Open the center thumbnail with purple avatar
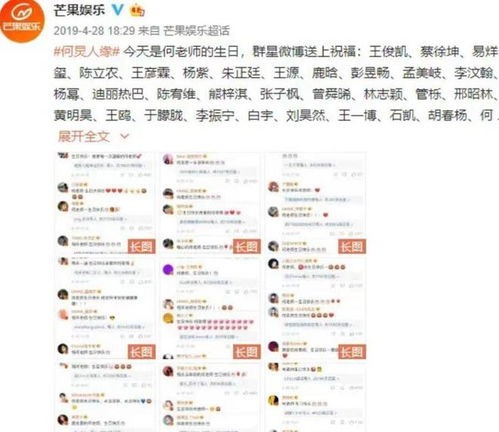 point(210,308)
